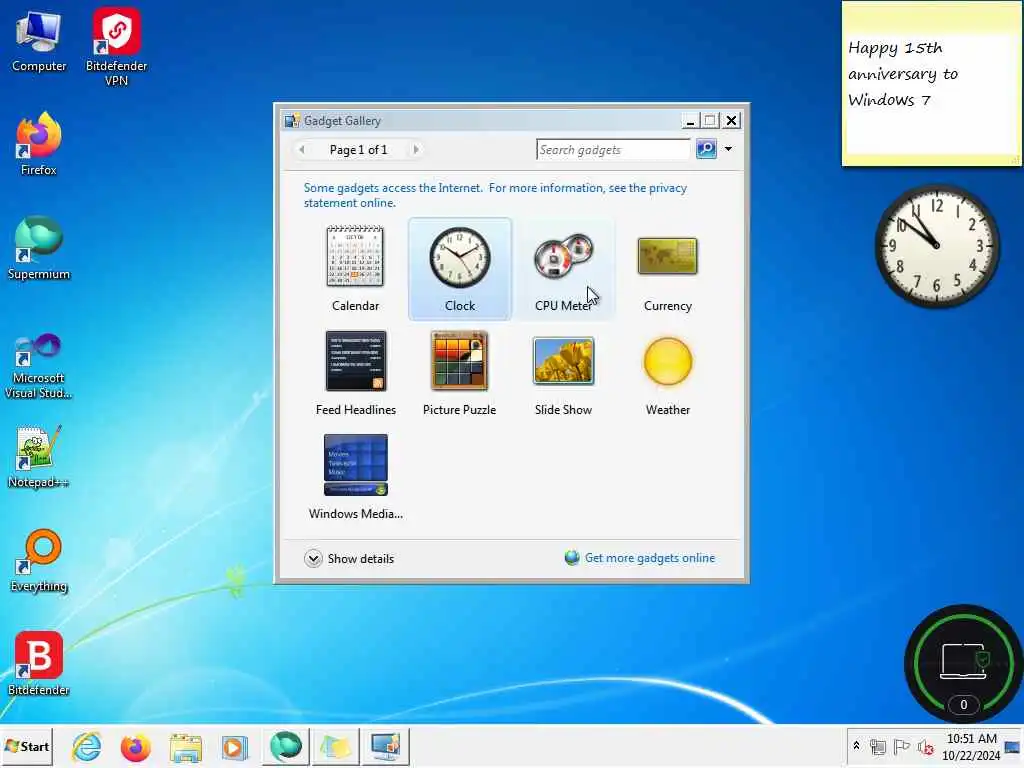Viewport: 1024px width, 768px height.
Task: Click the Page 1 of 1 label
Action: [358, 150]
